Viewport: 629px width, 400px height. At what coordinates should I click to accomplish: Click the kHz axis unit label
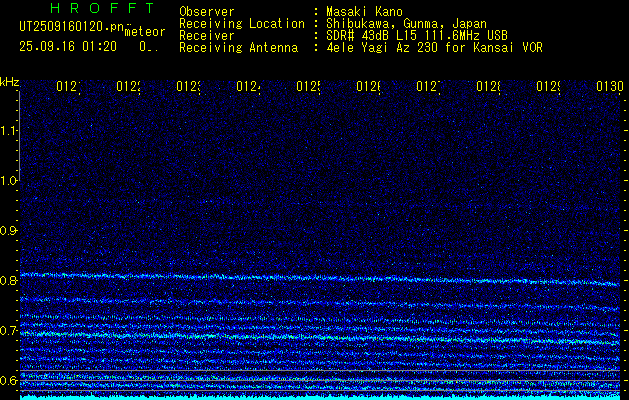[x=10, y=82]
